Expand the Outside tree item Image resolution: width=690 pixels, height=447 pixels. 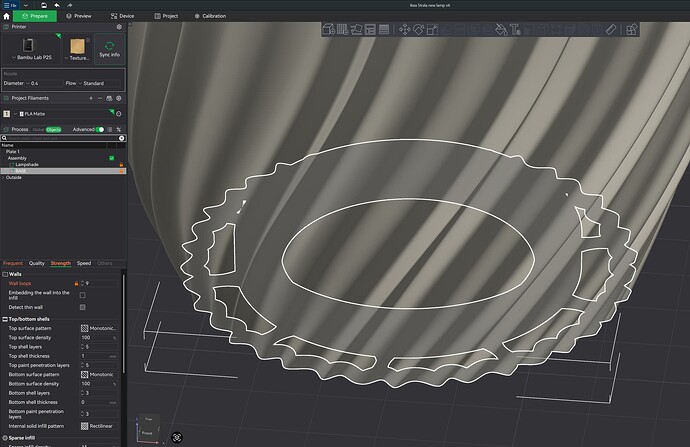point(3,177)
